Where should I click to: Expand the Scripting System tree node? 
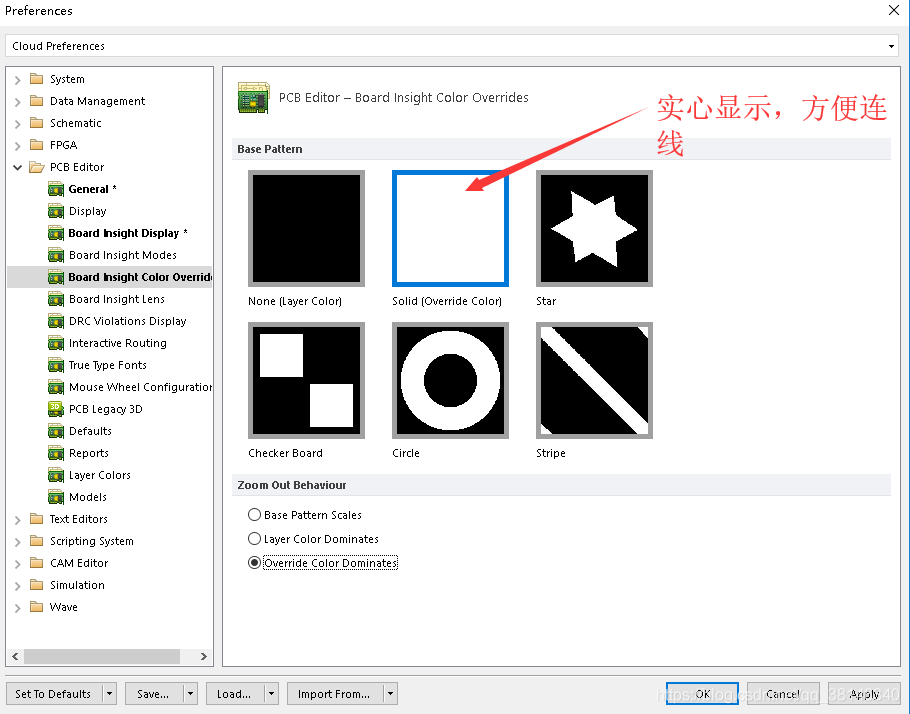coord(17,542)
